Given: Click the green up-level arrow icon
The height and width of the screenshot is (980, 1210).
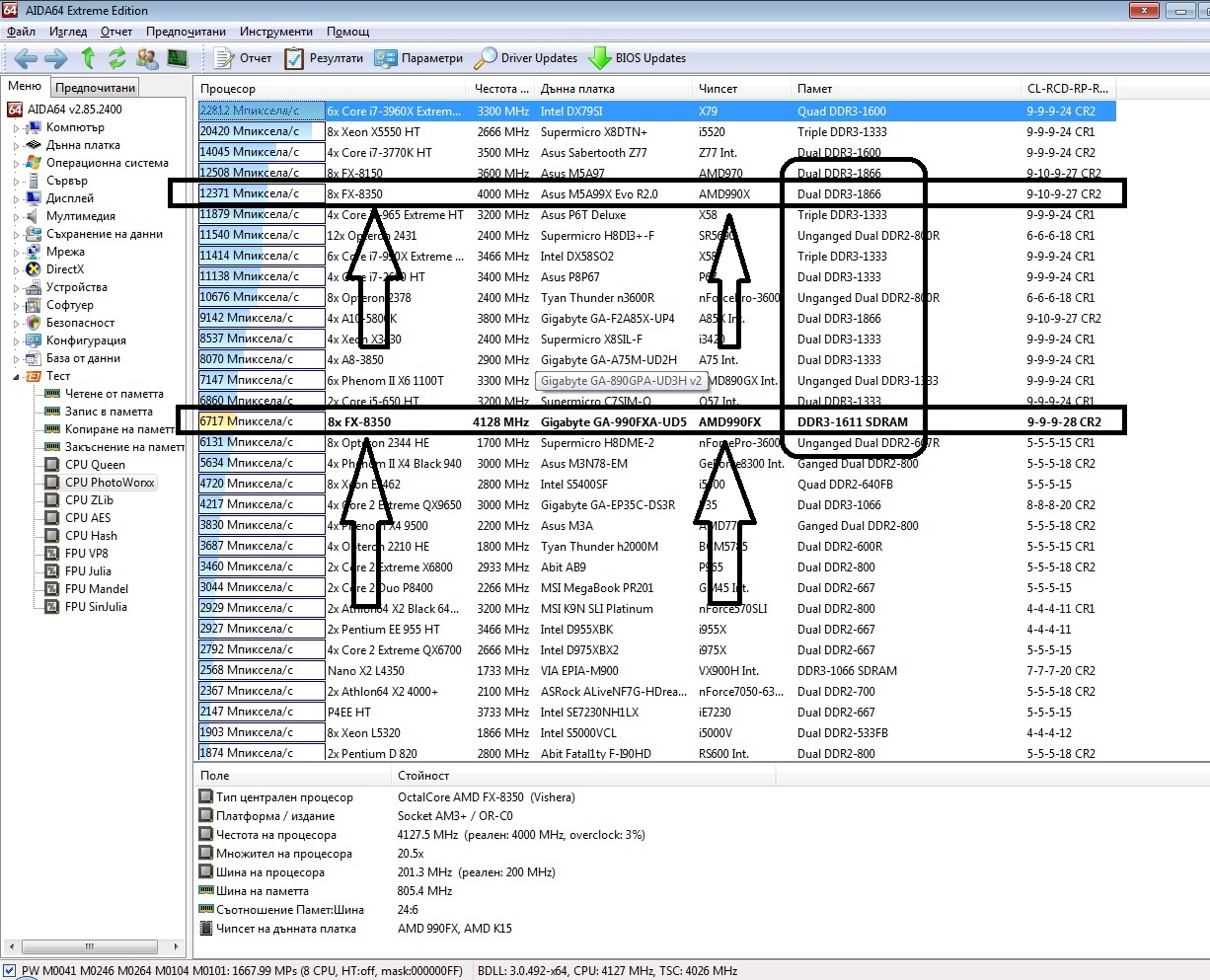Looking at the screenshot, I should [88, 58].
